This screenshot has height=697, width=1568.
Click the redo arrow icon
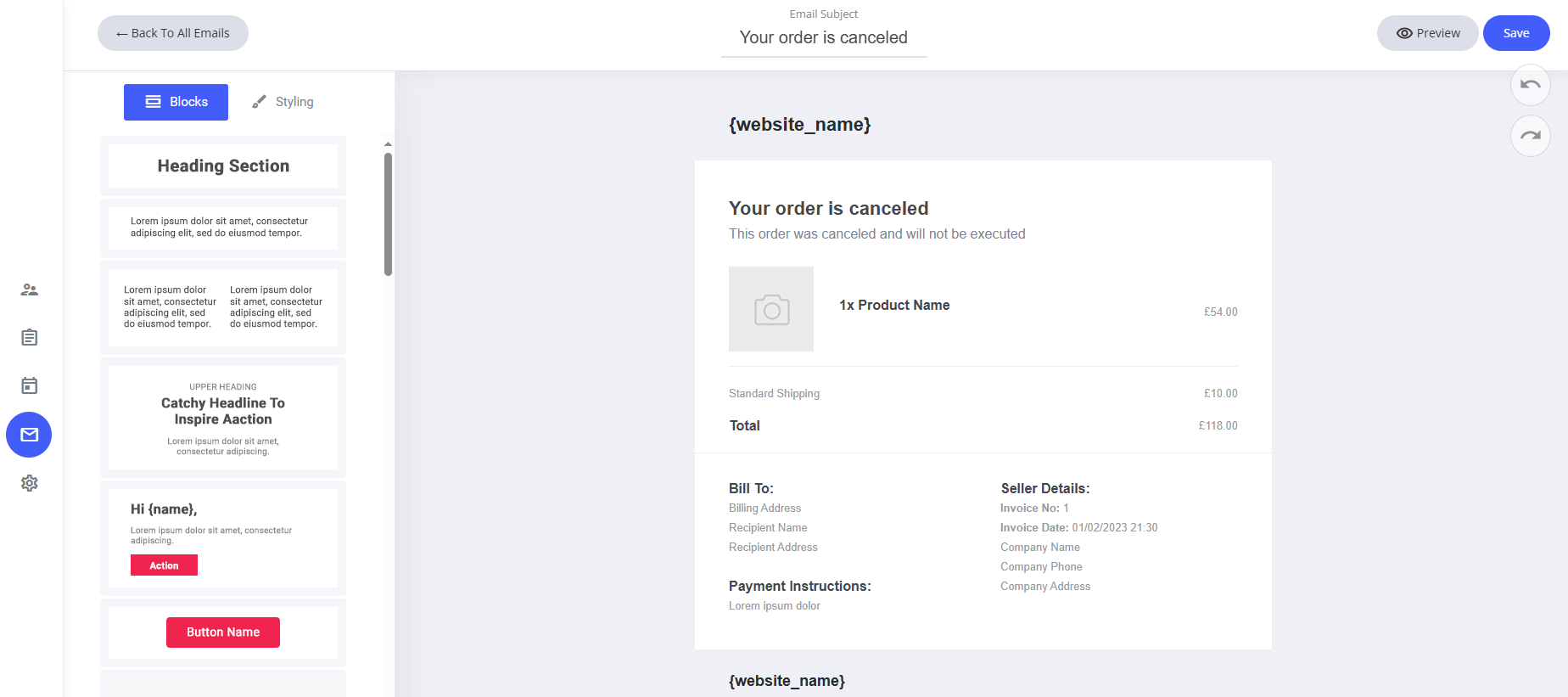(1530, 136)
